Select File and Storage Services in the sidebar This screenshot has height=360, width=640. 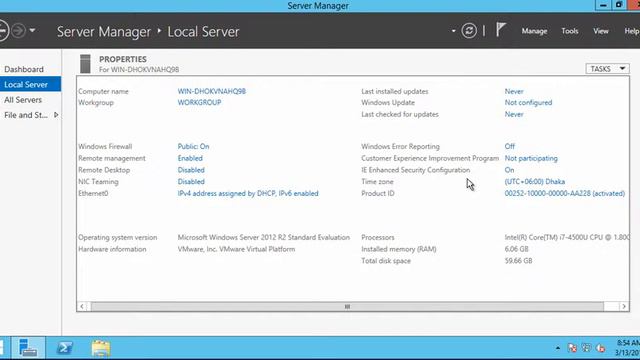point(26,115)
